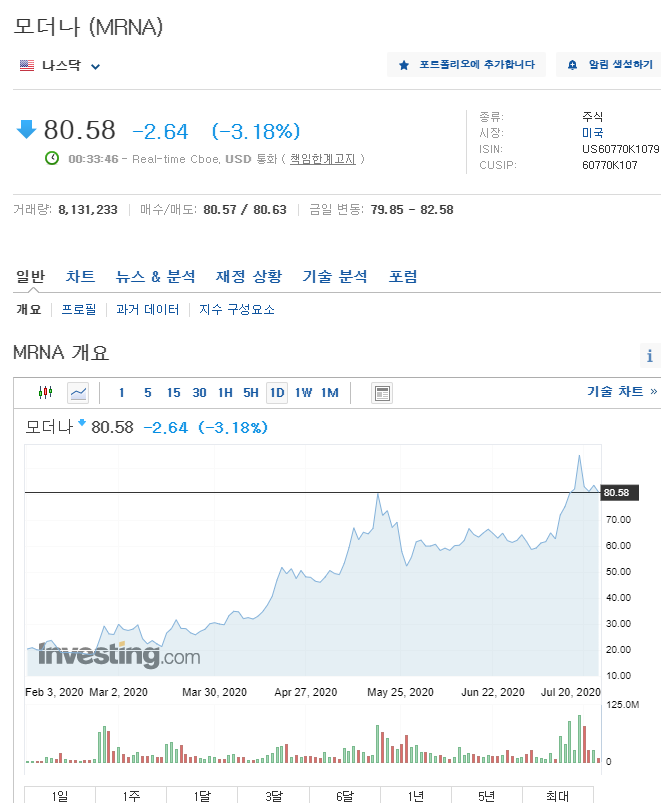Screen dimensions: 661x803
Task: Click the info icon beside MRNA 개요
Action: click(650, 355)
